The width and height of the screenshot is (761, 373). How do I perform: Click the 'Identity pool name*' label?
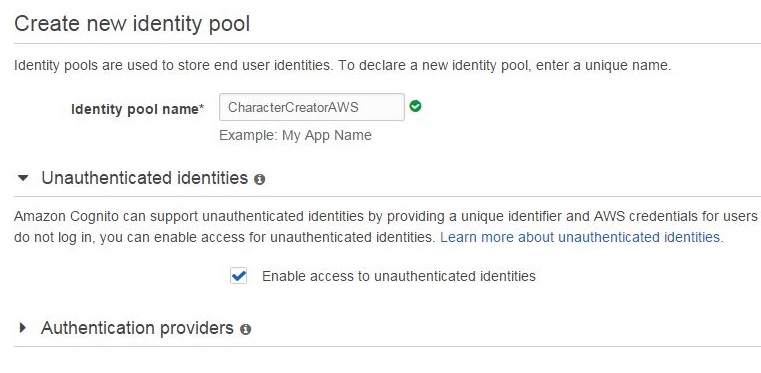tap(138, 109)
